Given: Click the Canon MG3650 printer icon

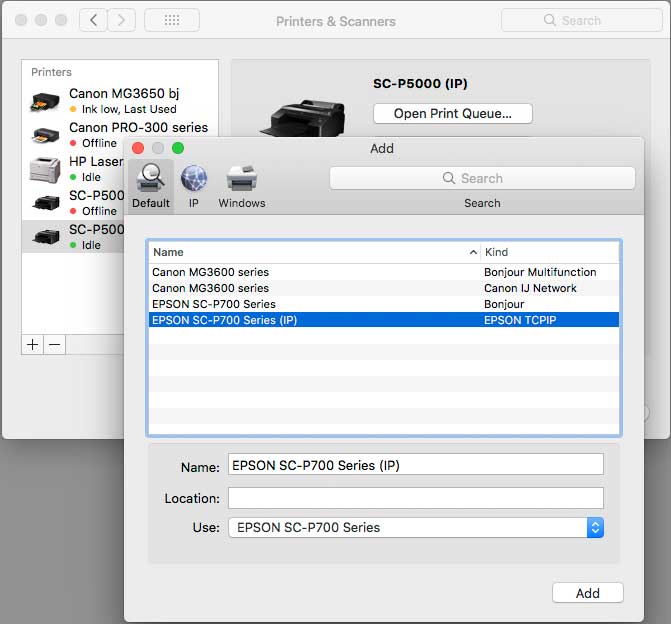Looking at the screenshot, I should click(45, 101).
